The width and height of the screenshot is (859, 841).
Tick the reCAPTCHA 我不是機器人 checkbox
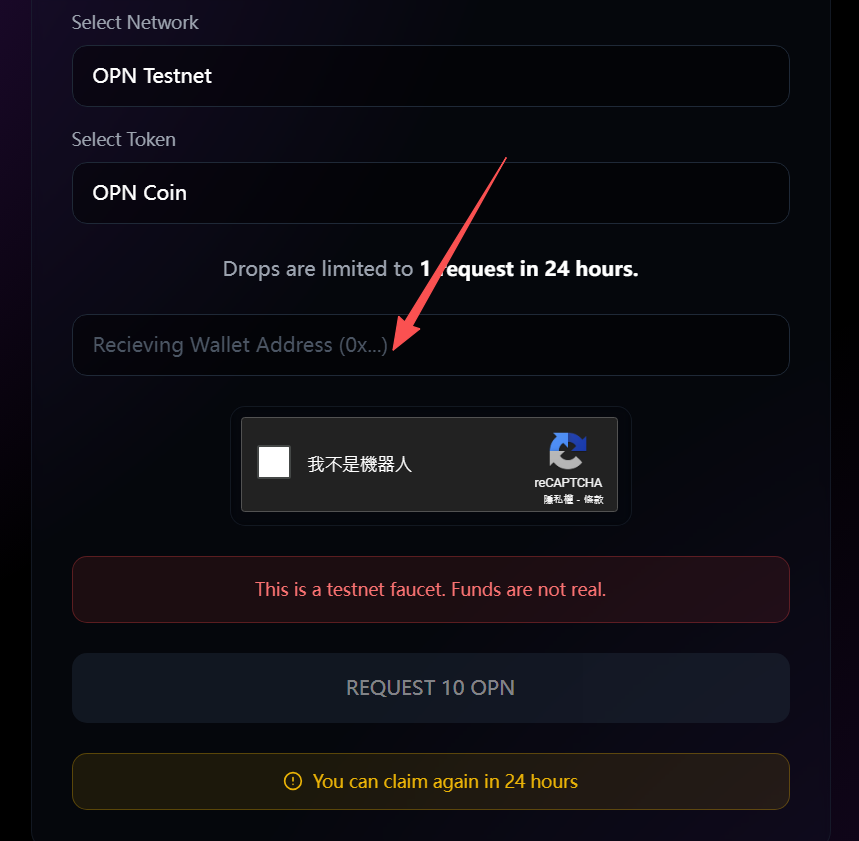(274, 462)
